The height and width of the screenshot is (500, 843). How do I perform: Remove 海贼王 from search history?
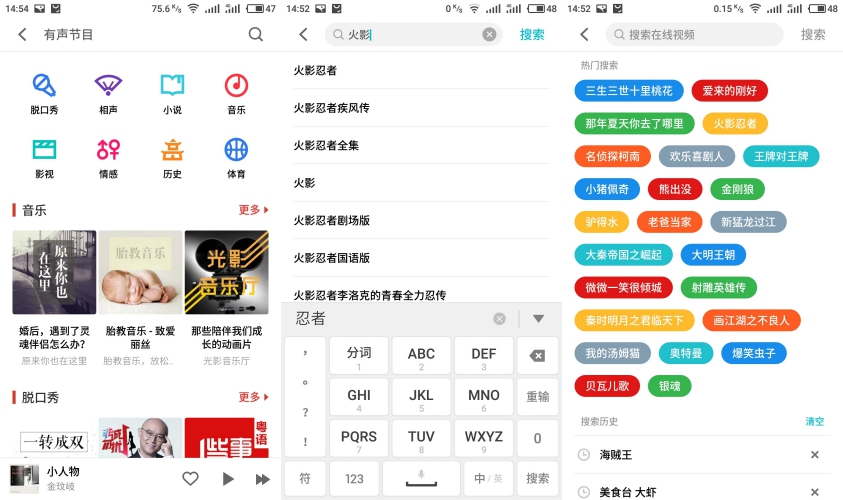[x=815, y=455]
